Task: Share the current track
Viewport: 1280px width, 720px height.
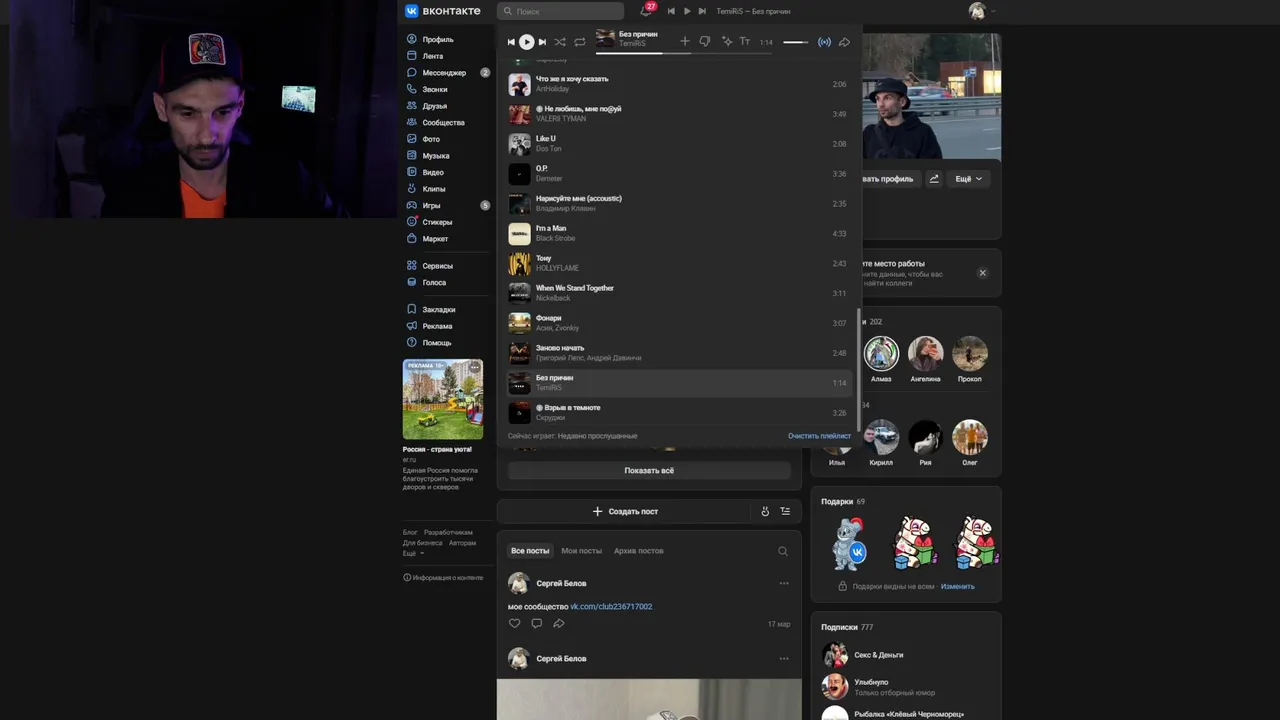Action: click(x=844, y=42)
